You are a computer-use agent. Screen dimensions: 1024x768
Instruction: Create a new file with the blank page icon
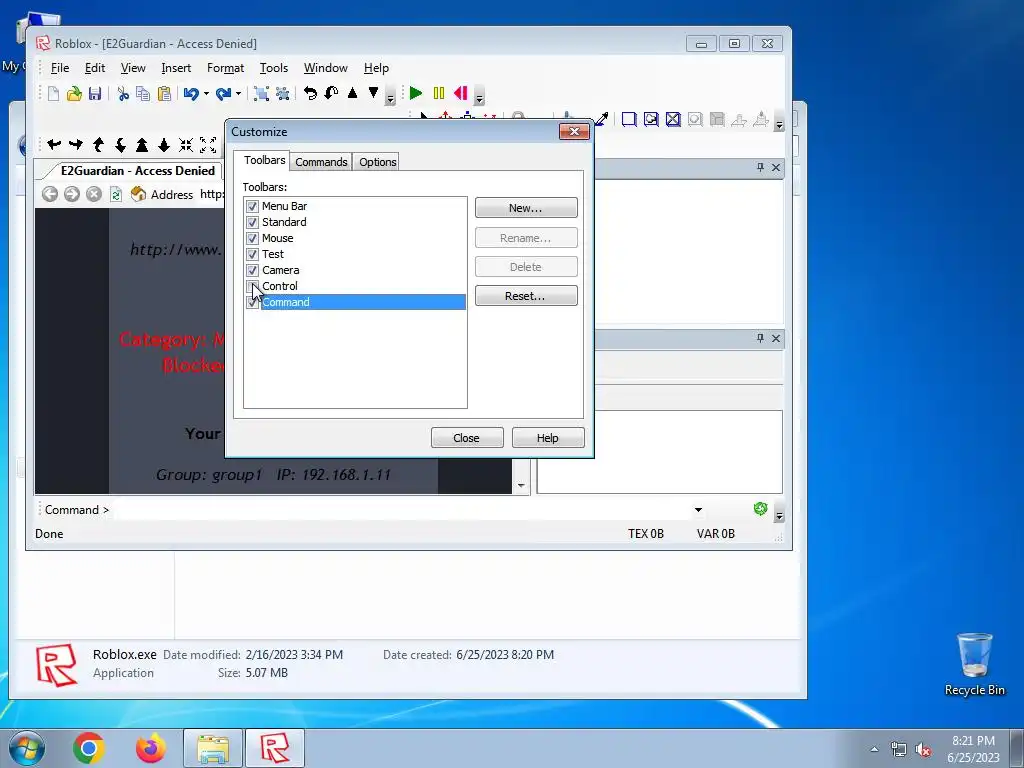[x=54, y=94]
